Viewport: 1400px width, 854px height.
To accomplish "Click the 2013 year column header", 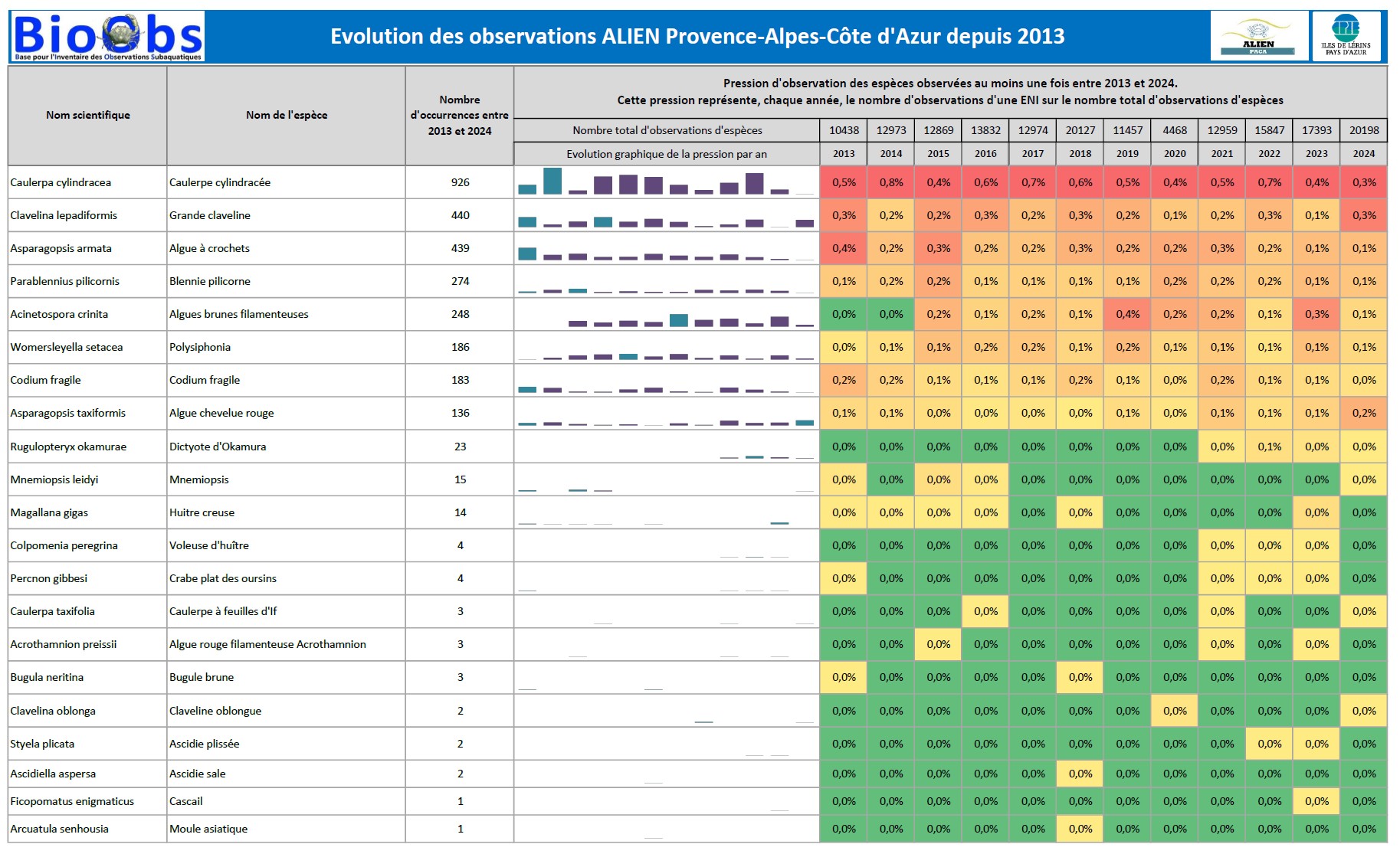I will point(844,154).
